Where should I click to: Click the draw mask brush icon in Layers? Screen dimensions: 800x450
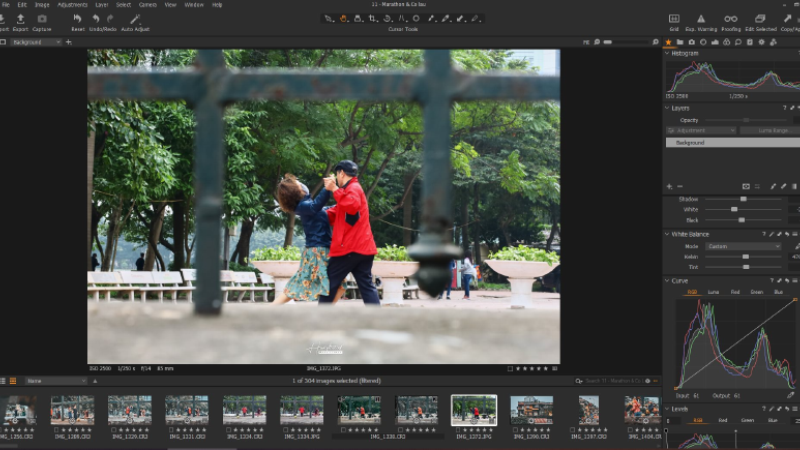pyautogui.click(x=773, y=187)
